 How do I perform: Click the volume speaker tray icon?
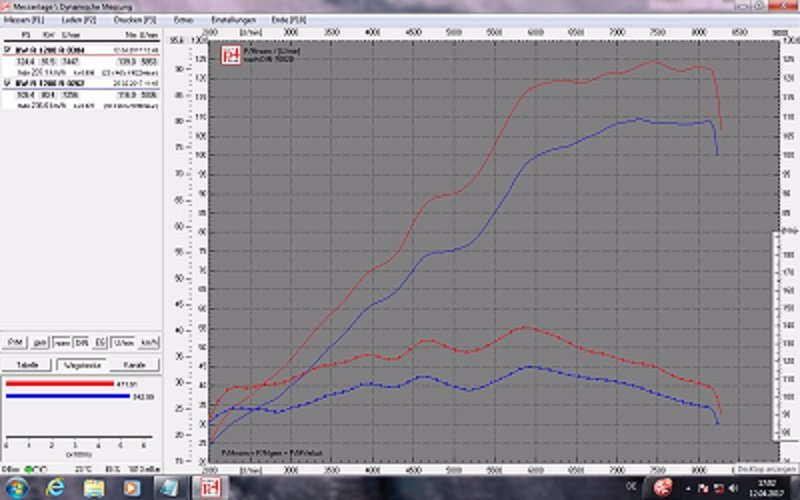click(734, 489)
